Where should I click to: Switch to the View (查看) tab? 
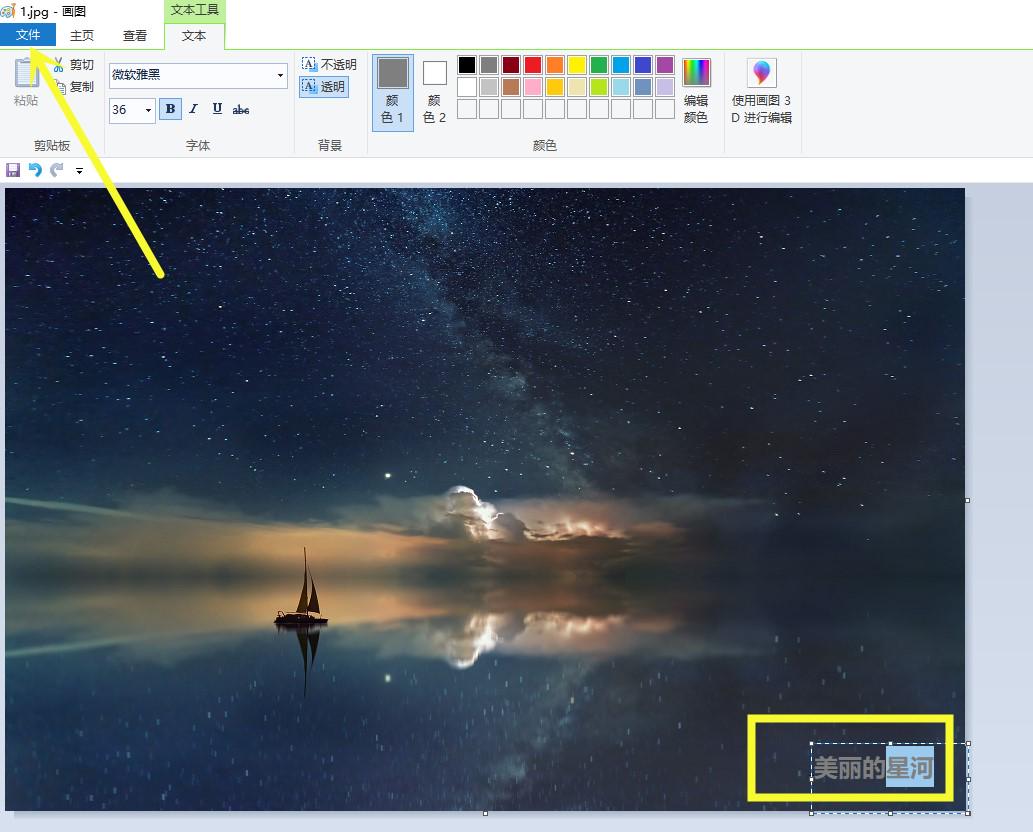point(135,36)
